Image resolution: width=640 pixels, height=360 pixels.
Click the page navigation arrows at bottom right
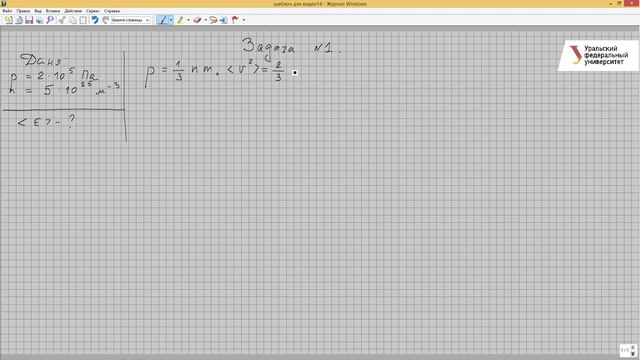633,350
